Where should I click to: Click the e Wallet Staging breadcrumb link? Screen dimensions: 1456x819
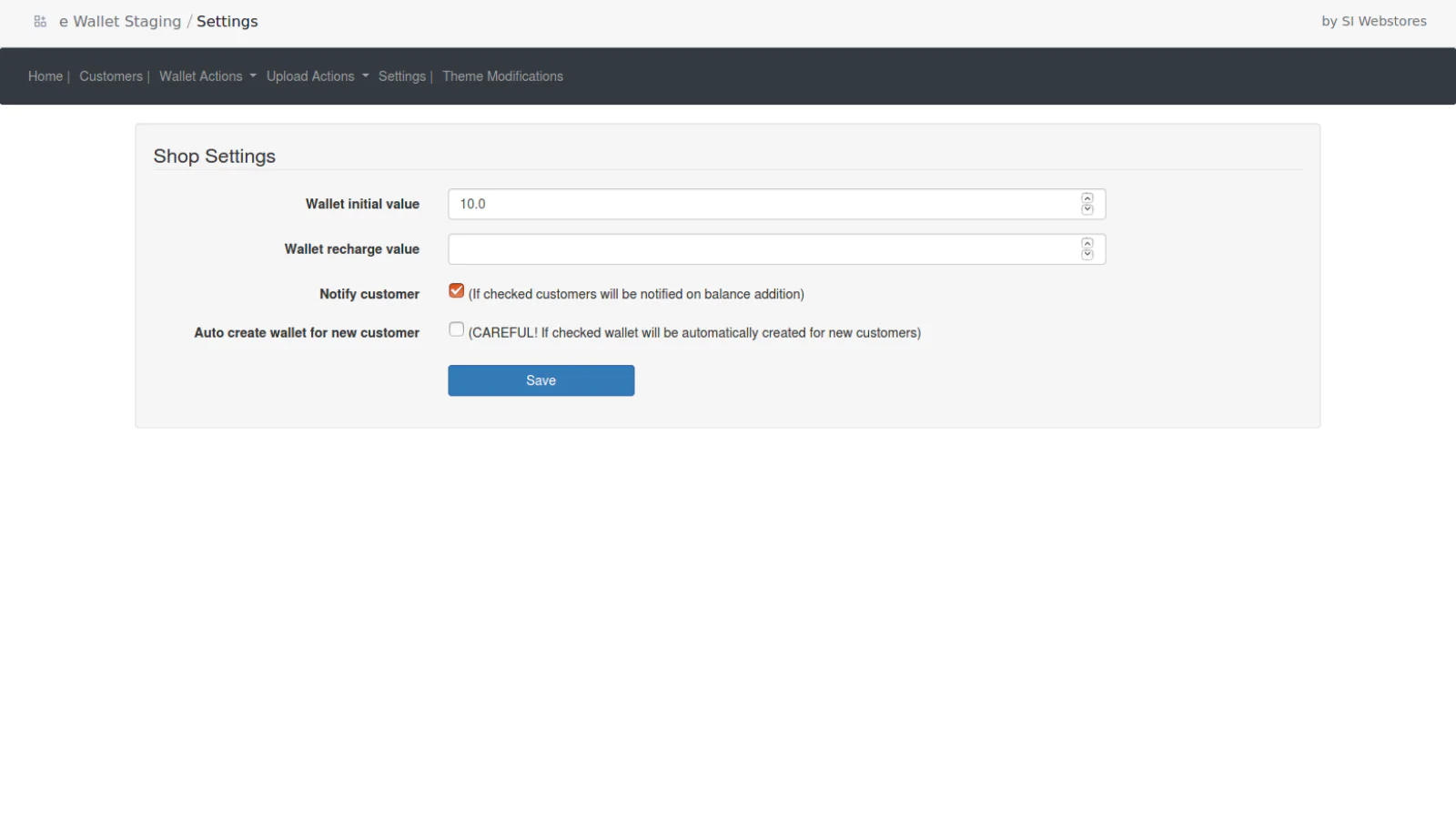[120, 21]
